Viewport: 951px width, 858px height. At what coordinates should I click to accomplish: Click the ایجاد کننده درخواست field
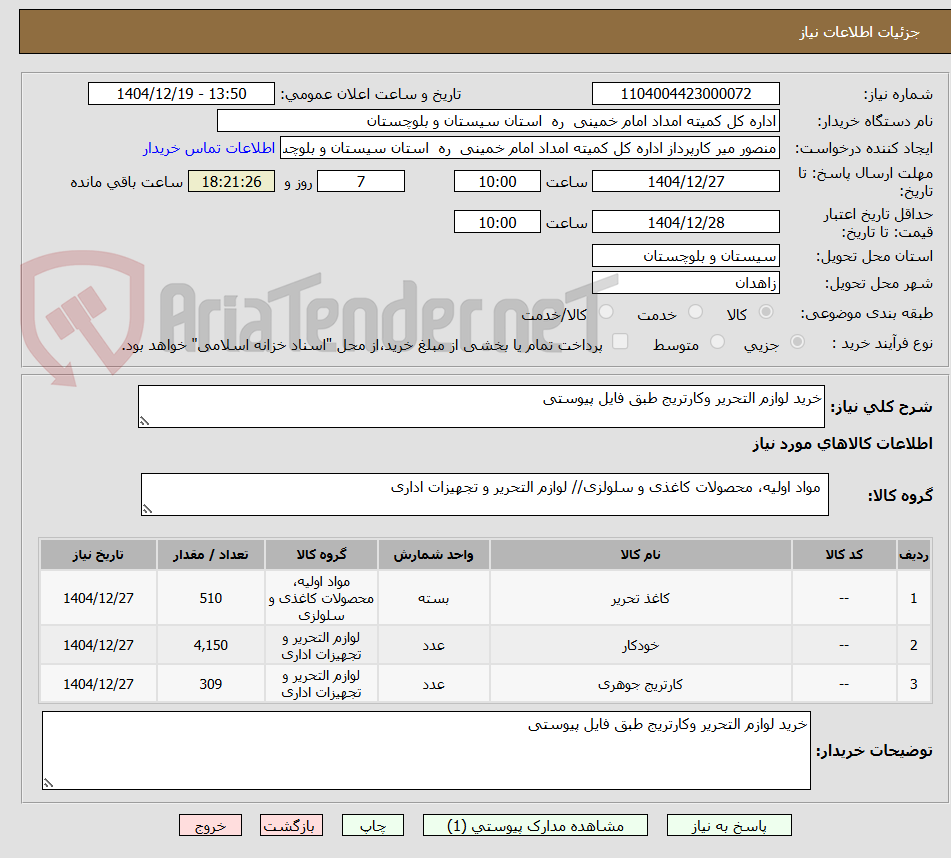coord(529,149)
